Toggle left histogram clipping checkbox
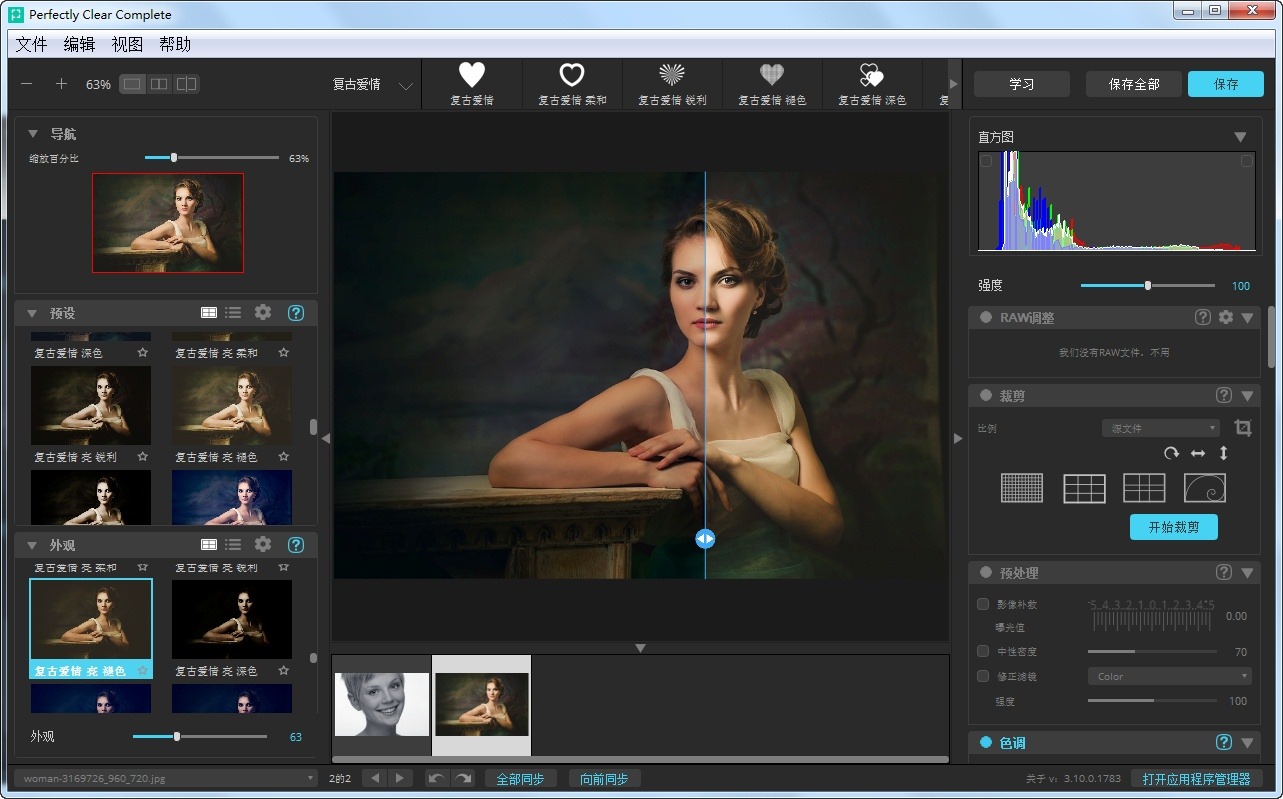Viewport: 1283px width, 799px height. pos(987,161)
